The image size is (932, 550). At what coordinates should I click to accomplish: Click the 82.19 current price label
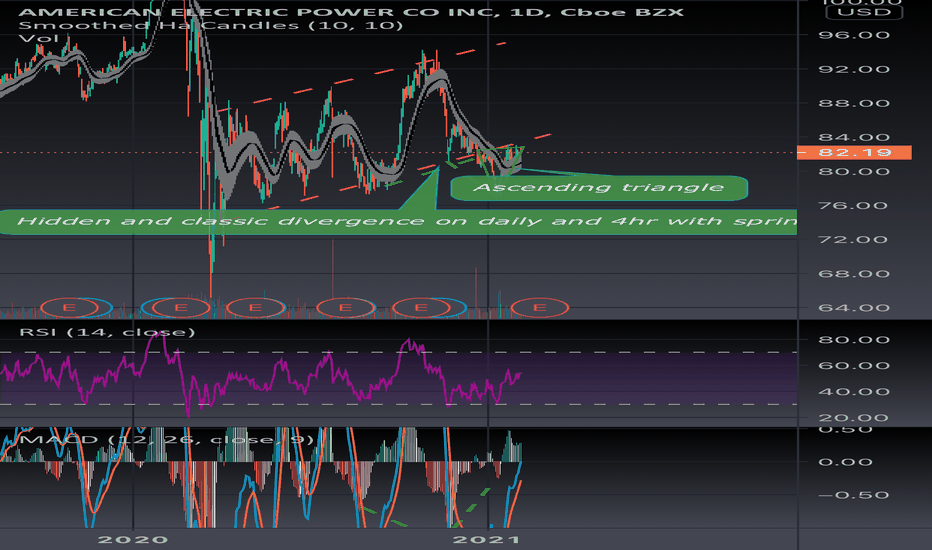[x=854, y=152]
